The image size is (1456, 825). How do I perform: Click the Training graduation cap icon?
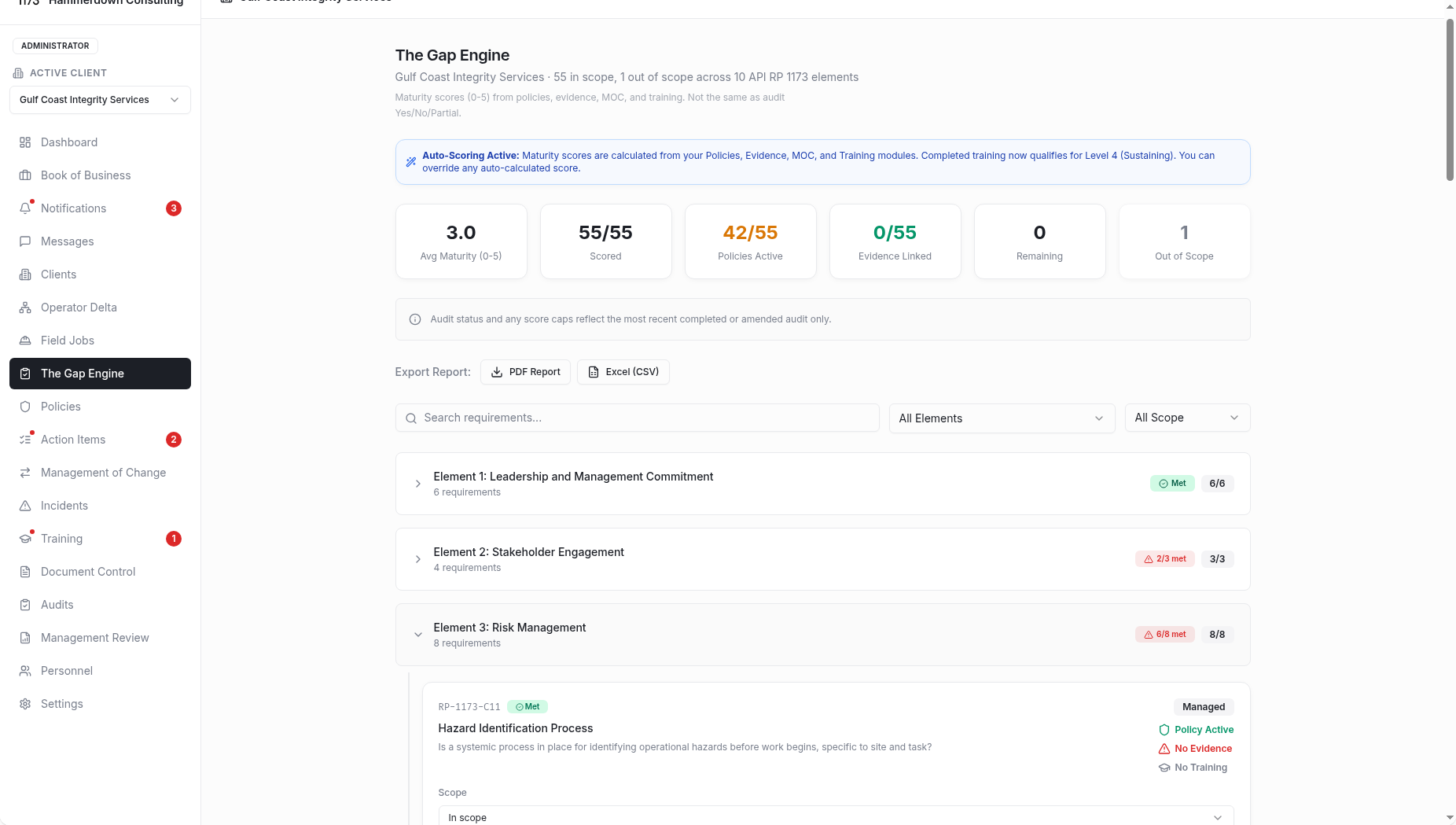click(25, 539)
